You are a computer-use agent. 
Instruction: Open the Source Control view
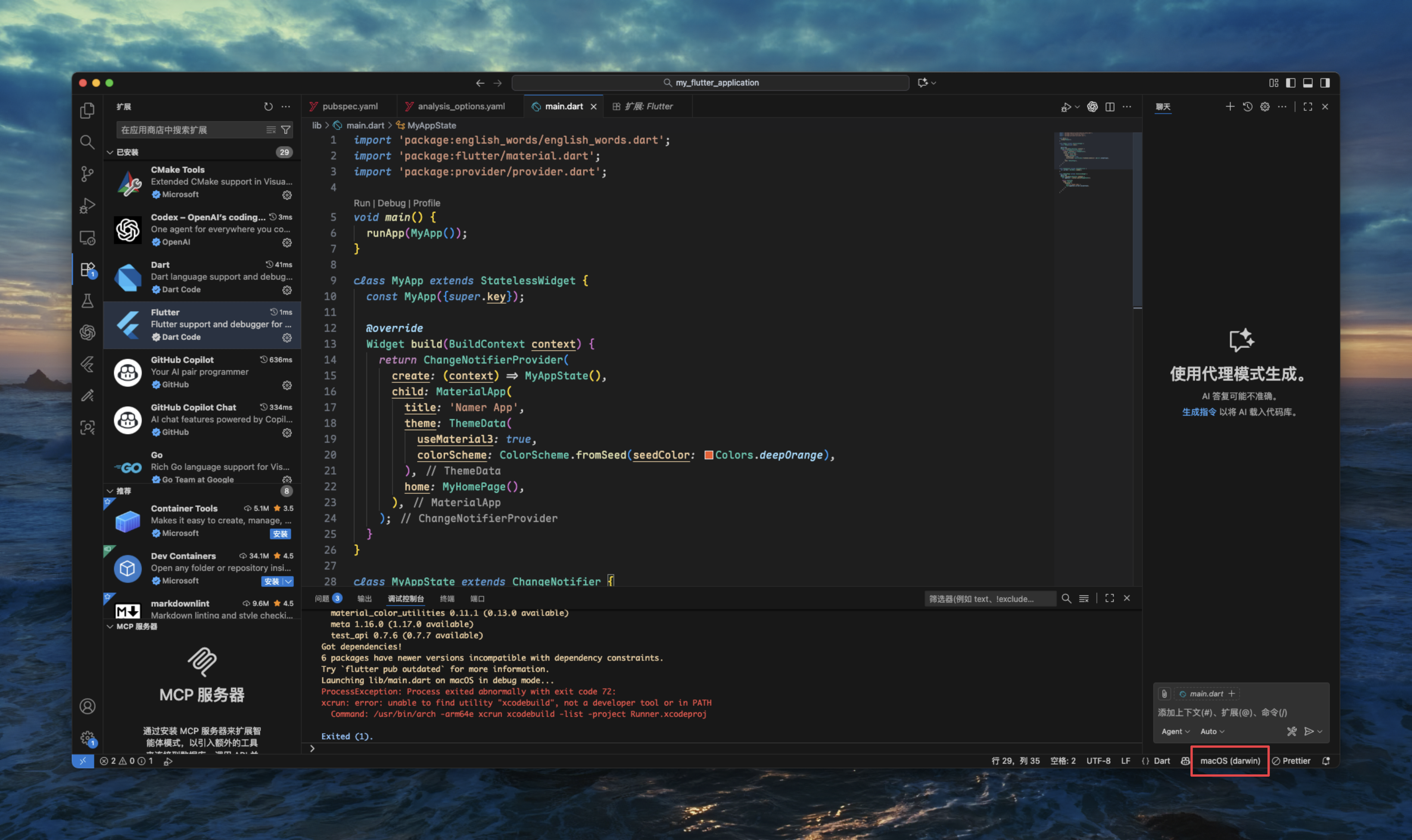pos(87,174)
